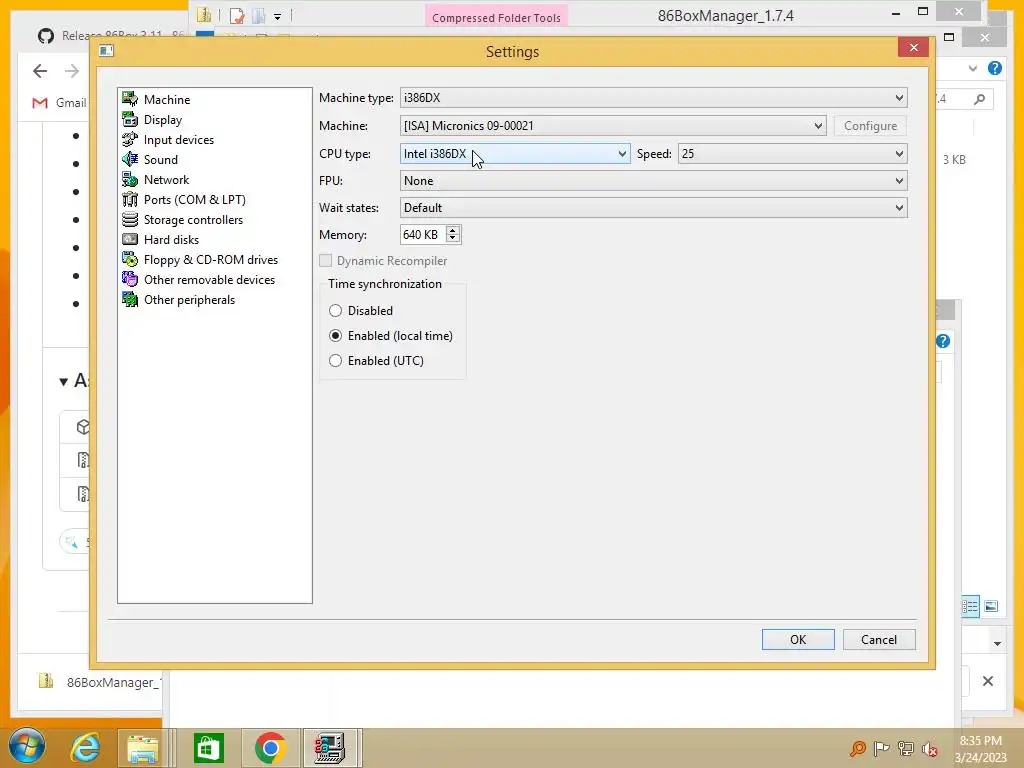Open Other peripherals icon
The height and width of the screenshot is (768, 1024).
[x=130, y=300]
